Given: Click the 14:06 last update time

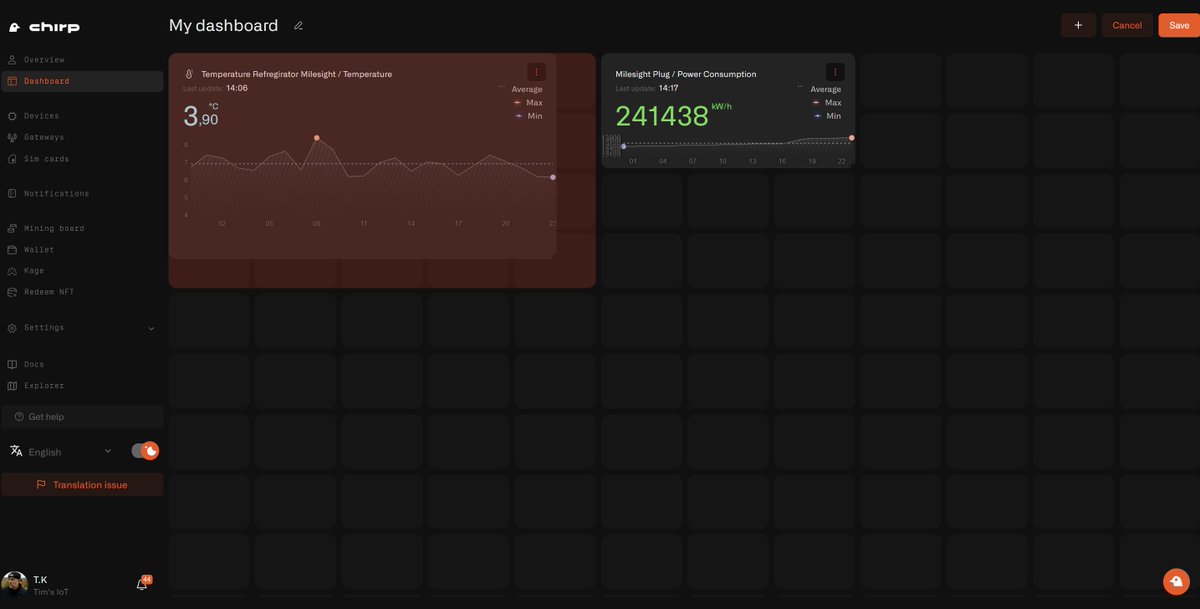Looking at the screenshot, I should (x=237, y=88).
